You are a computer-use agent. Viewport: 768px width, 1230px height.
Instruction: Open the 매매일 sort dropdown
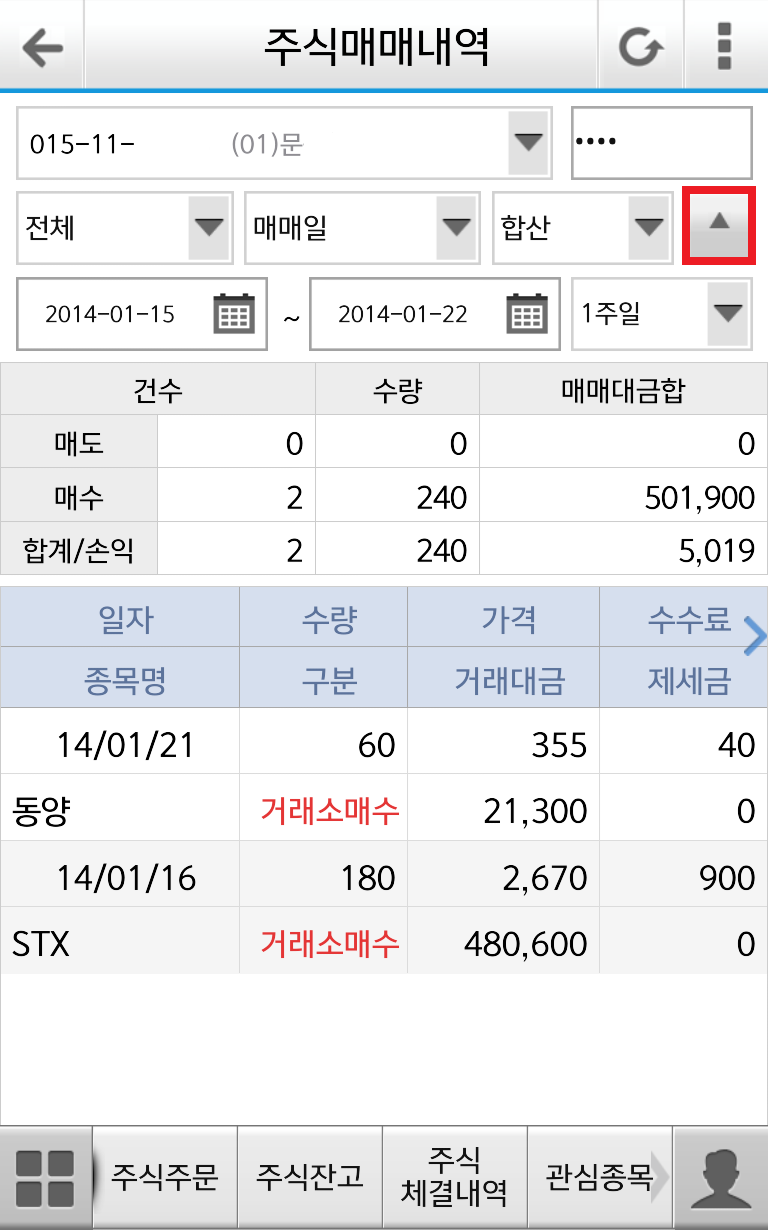[x=456, y=228]
